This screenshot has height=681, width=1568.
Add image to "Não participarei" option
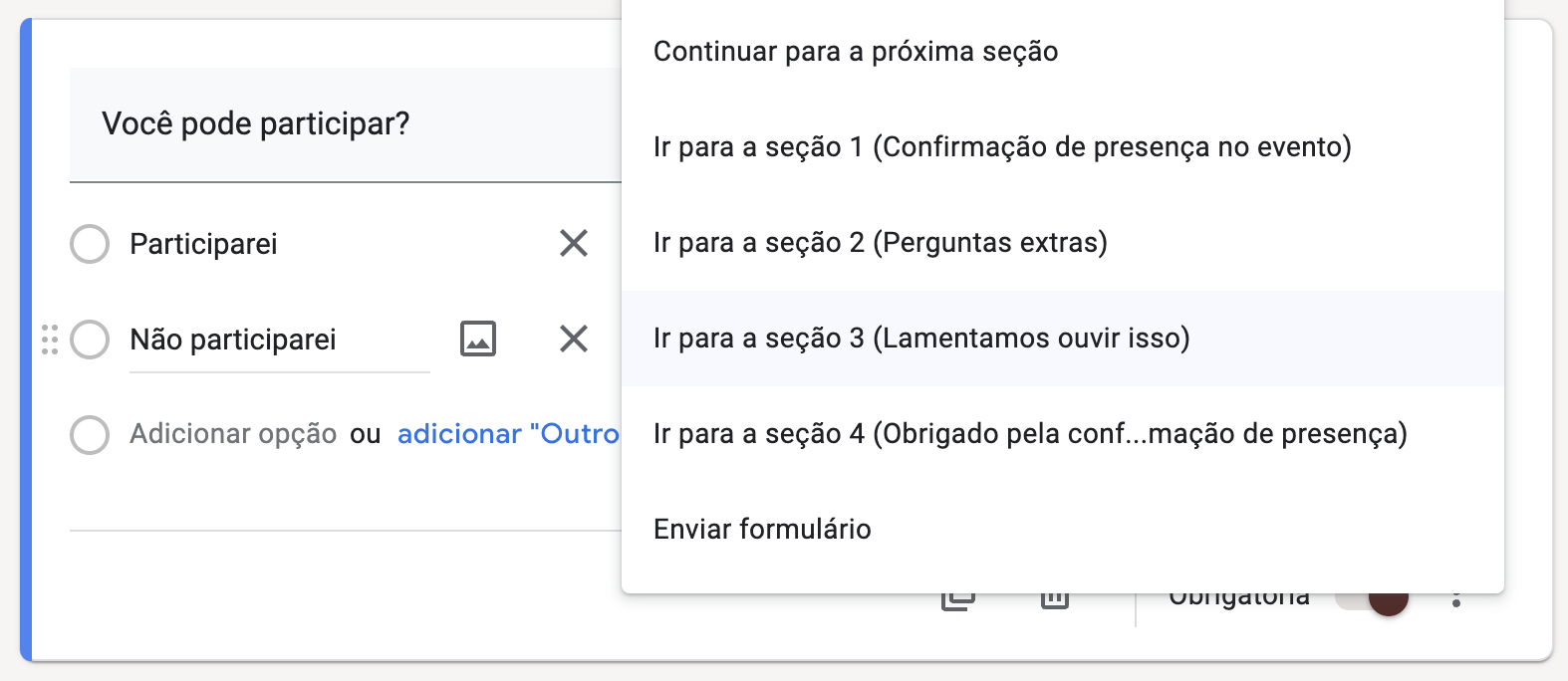click(478, 339)
